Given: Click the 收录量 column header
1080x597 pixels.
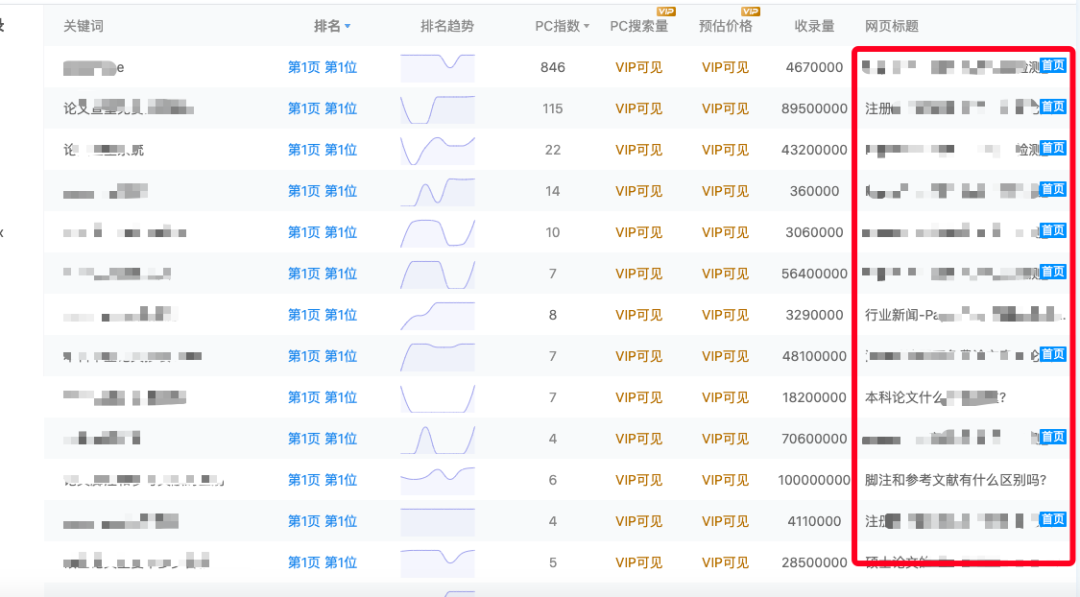Looking at the screenshot, I should 814,25.
